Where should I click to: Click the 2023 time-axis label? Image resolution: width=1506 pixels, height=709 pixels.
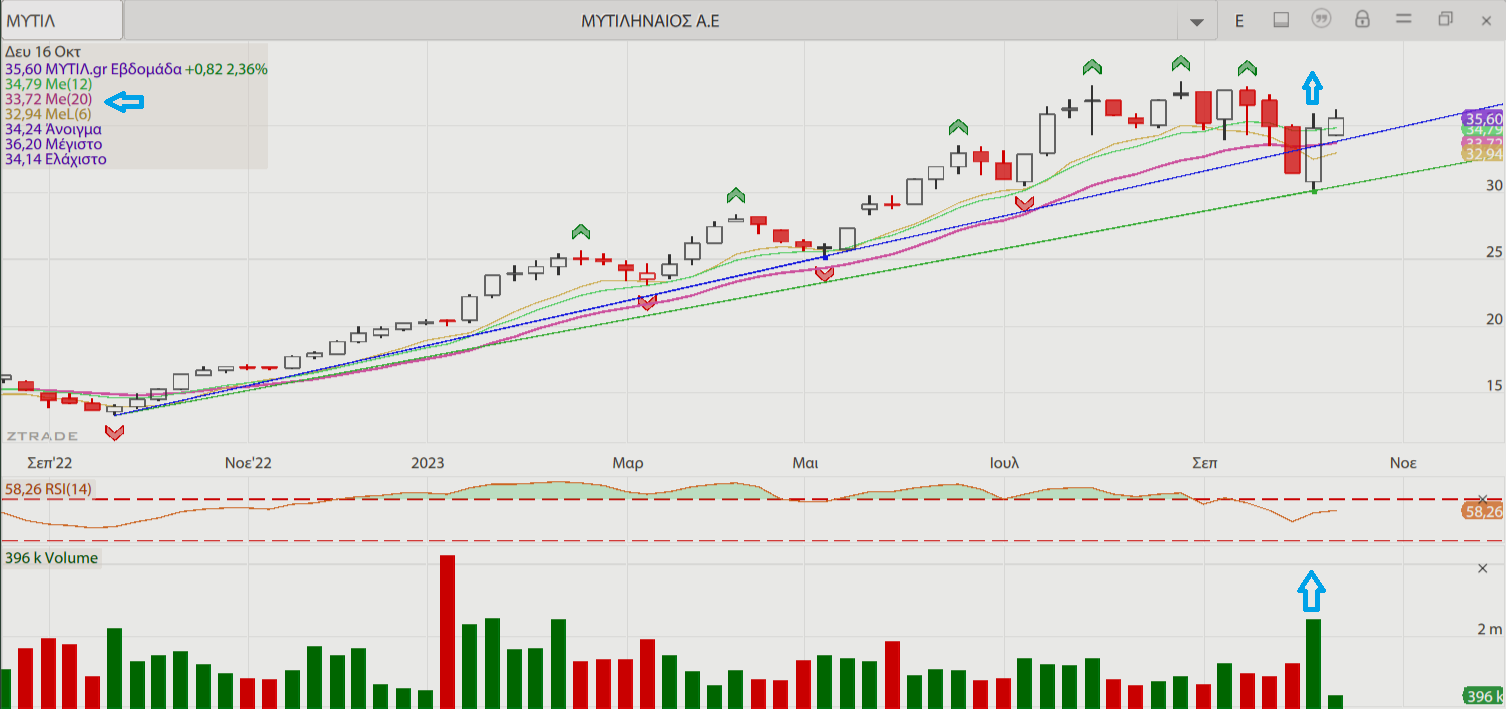427,463
